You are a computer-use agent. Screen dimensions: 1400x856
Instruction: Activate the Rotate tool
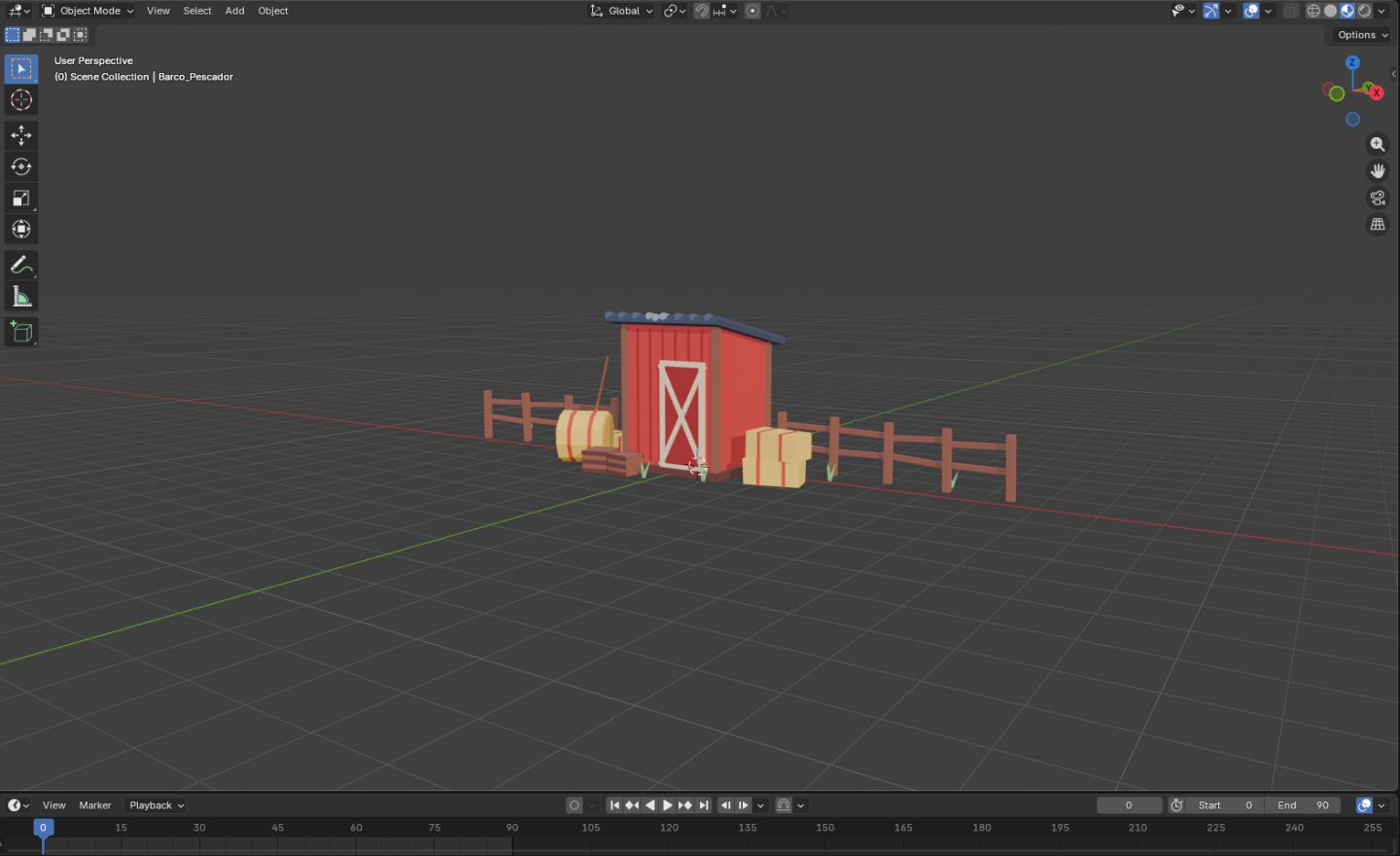click(x=21, y=166)
